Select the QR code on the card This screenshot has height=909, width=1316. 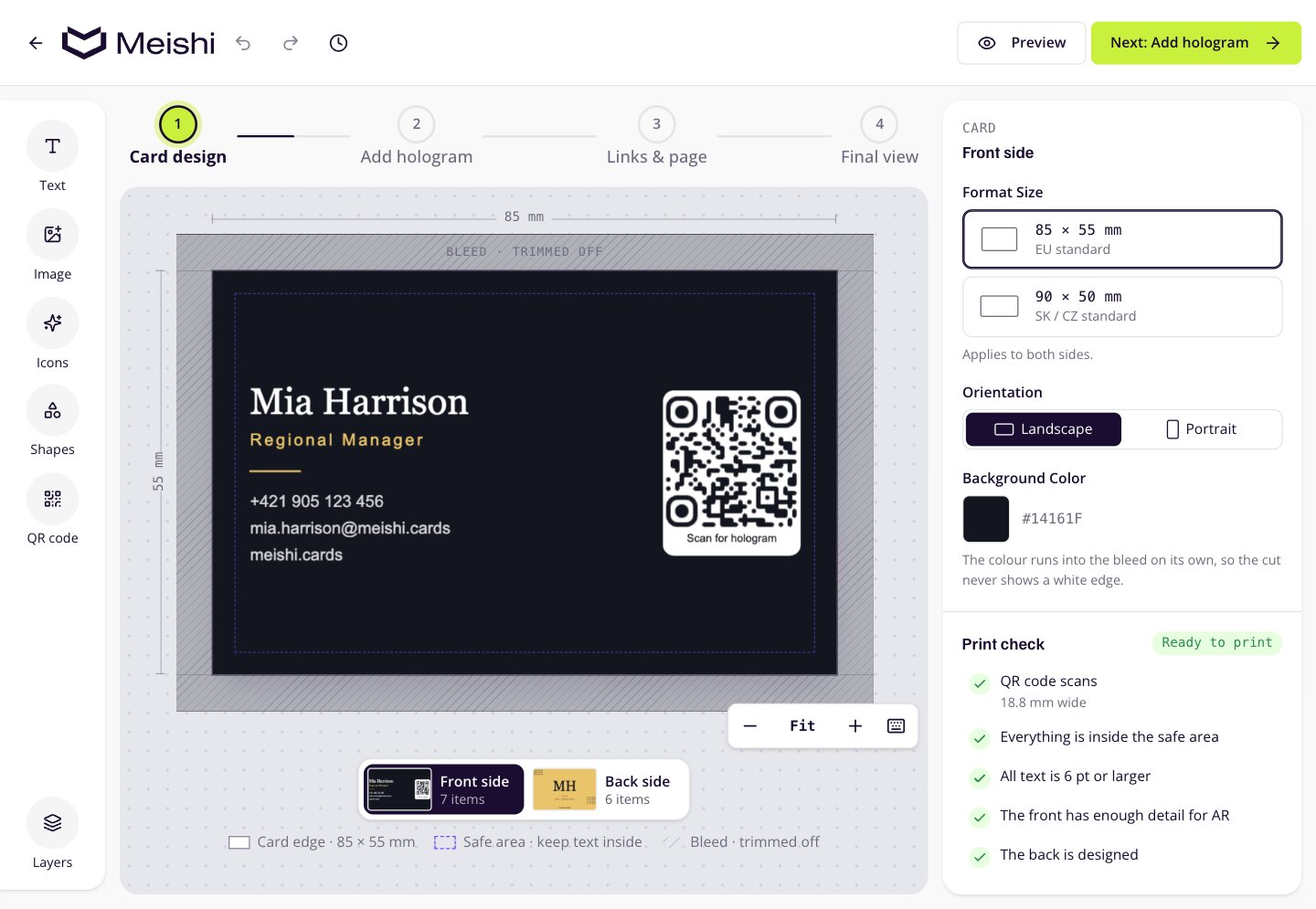point(732,473)
